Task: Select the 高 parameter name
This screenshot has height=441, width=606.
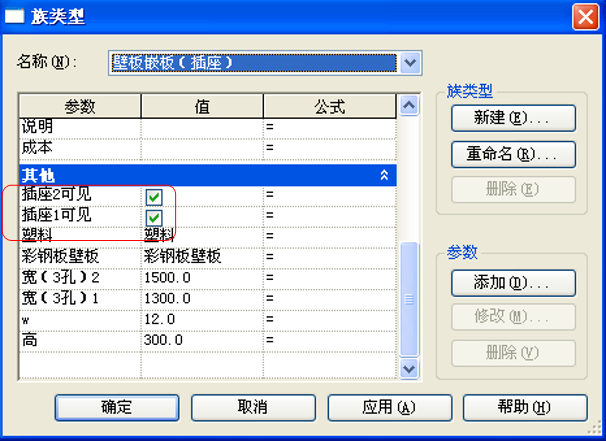Action: click(80, 340)
